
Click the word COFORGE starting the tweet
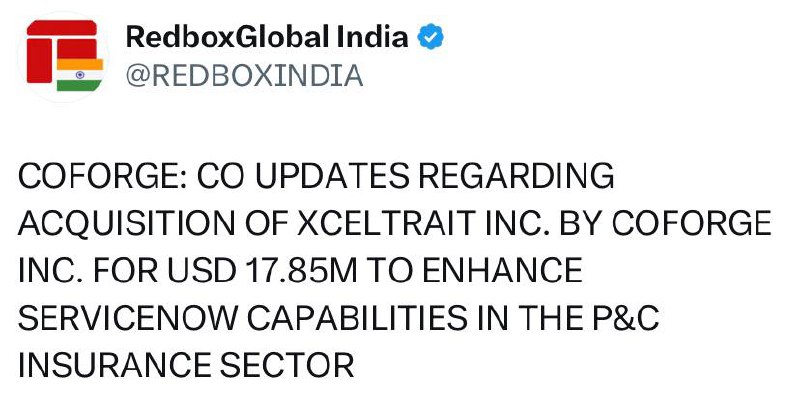96,175
